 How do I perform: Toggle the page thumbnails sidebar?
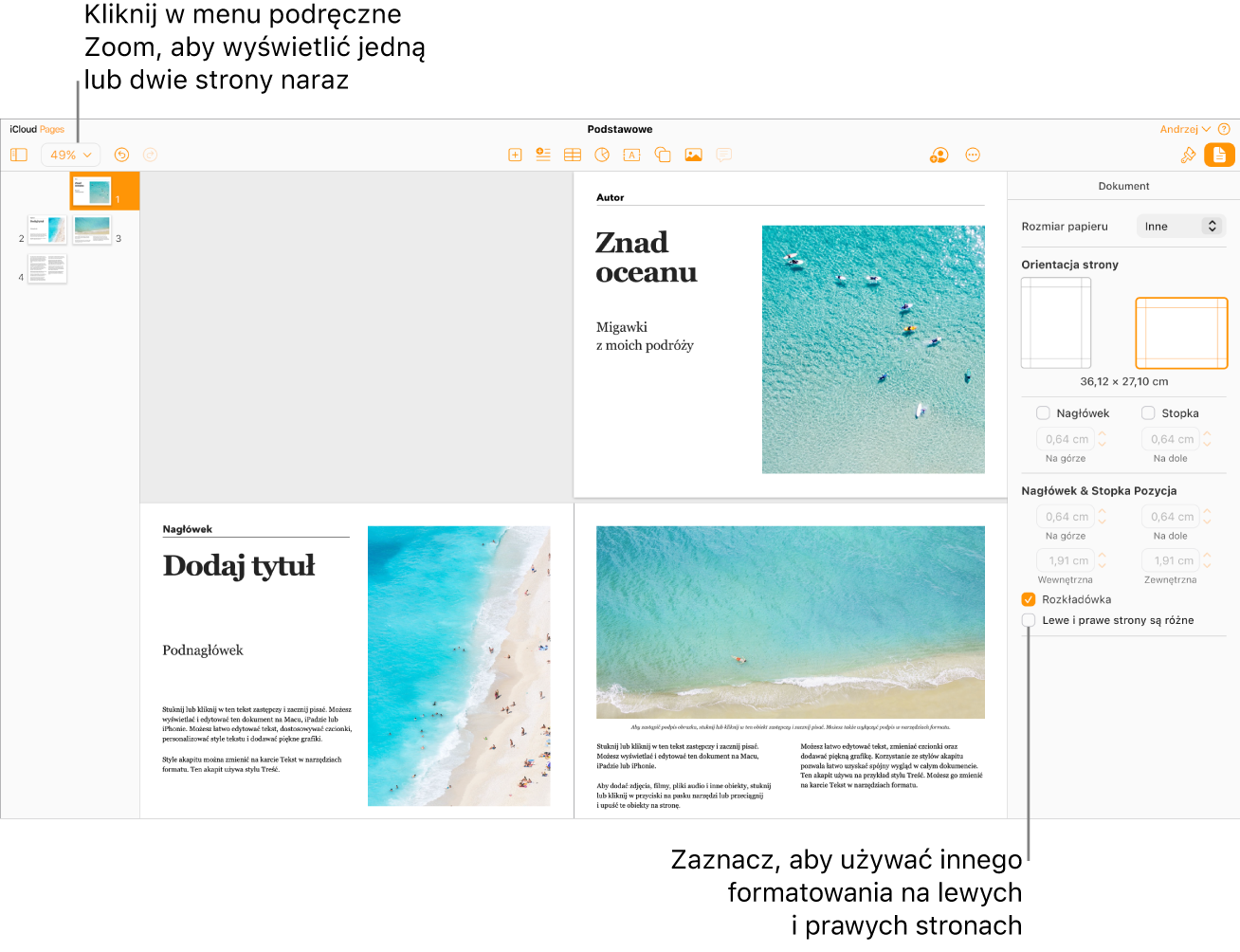(x=19, y=155)
